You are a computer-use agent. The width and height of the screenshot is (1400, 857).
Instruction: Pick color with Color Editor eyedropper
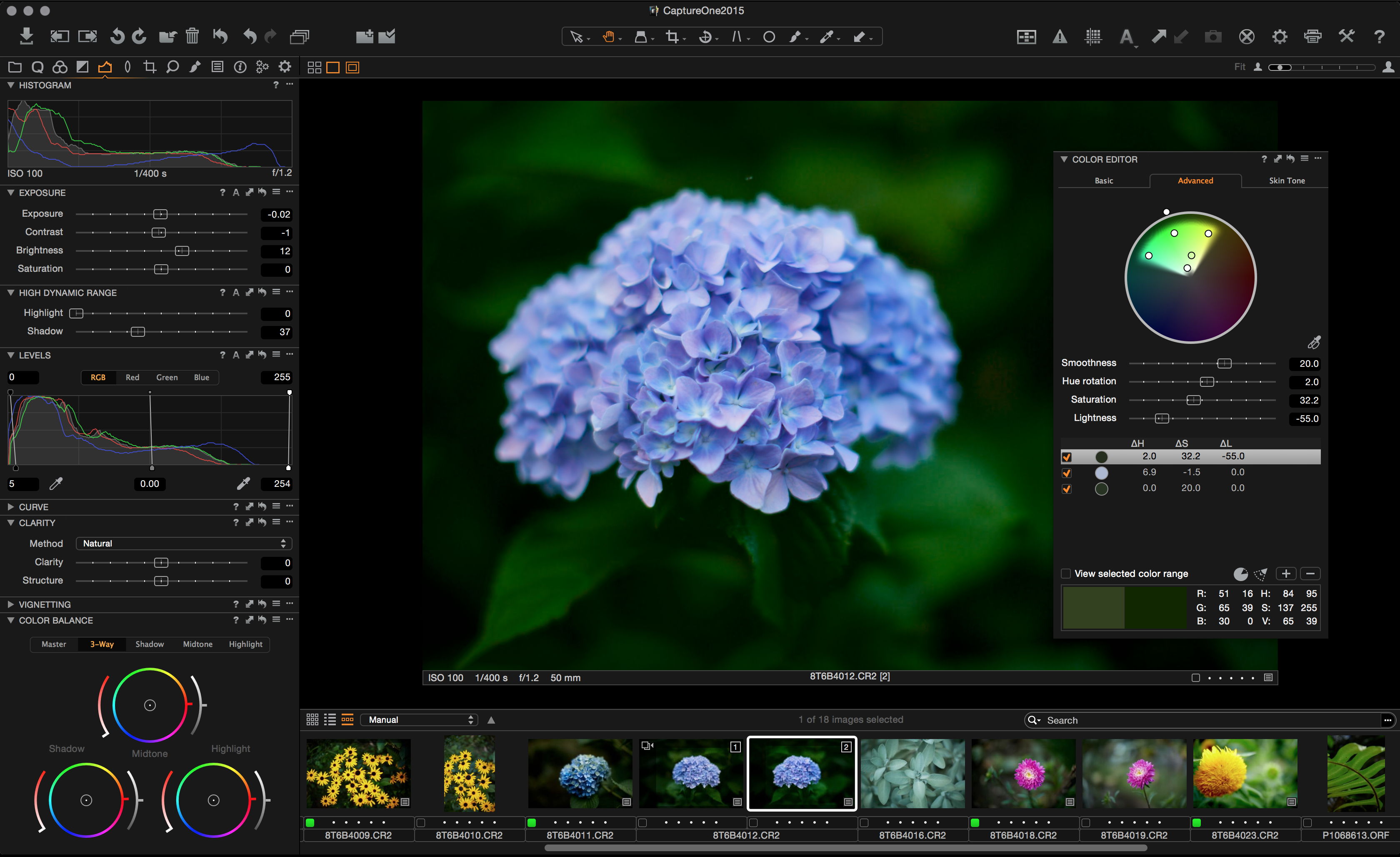click(1314, 343)
